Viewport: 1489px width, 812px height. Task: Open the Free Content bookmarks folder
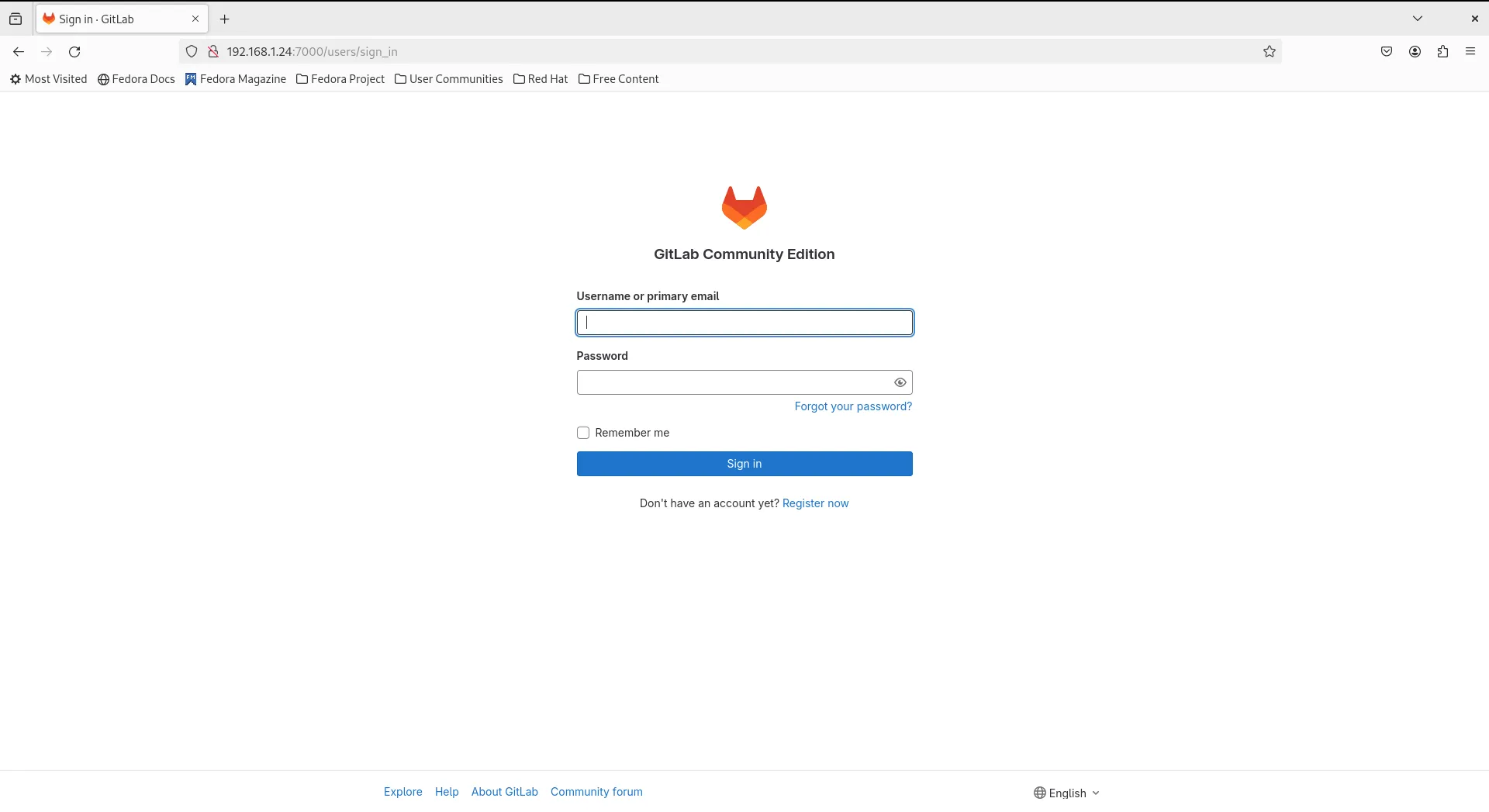619,79
